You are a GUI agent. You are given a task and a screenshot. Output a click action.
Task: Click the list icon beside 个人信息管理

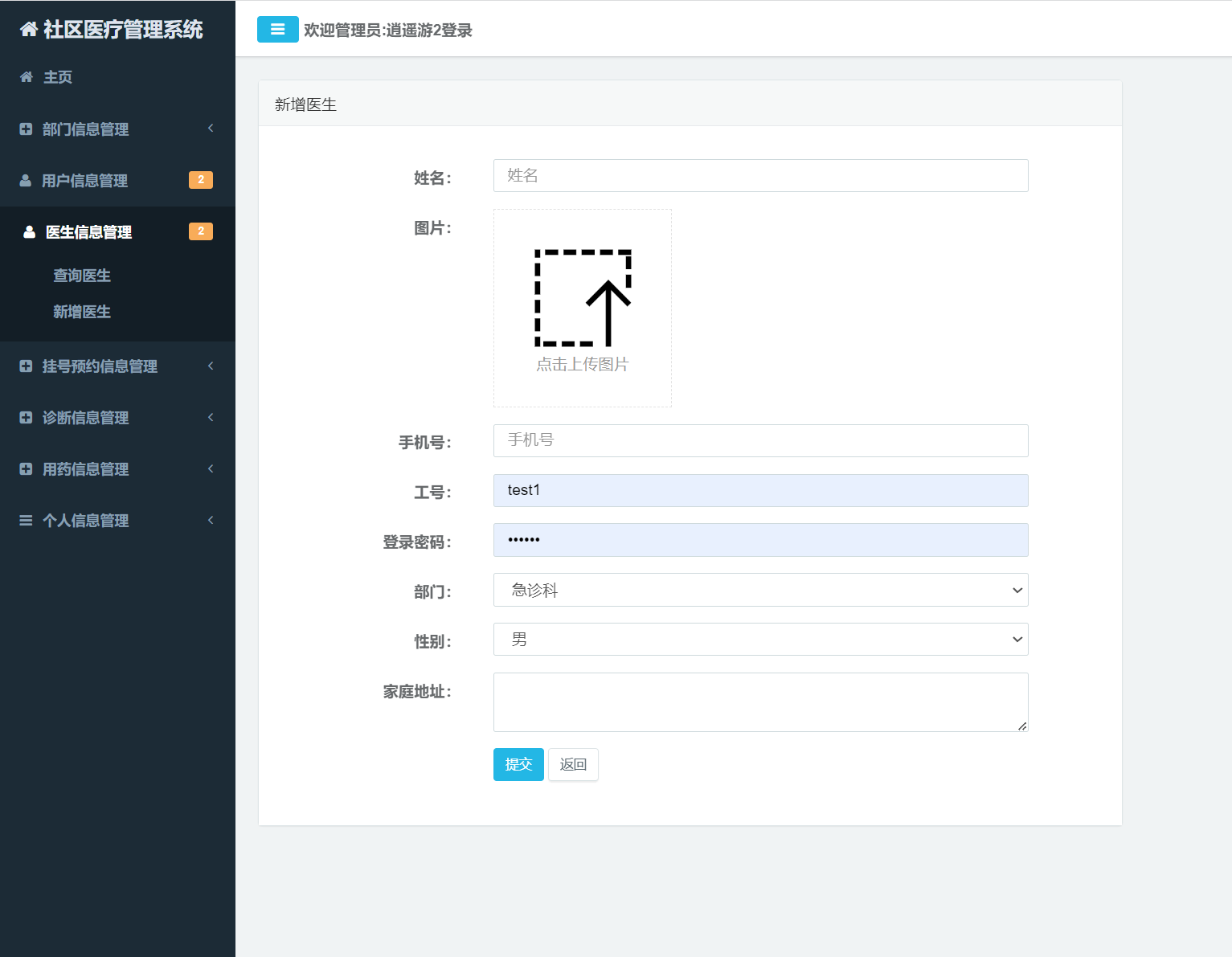[26, 520]
